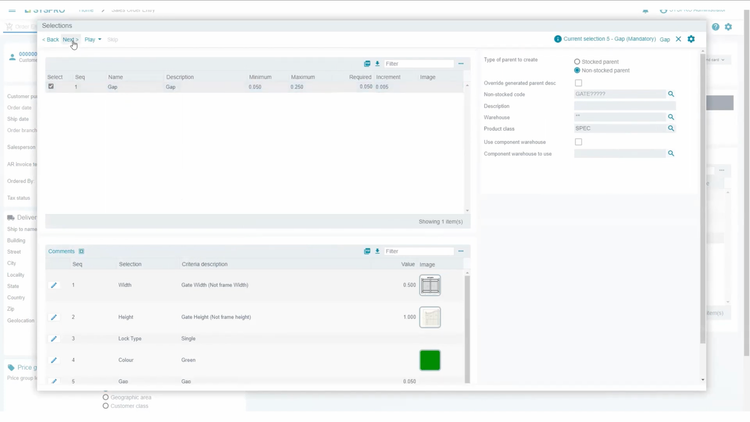This screenshot has width=750, height=422.
Task: Toggle Override generated parent desc checkbox
Action: (x=578, y=83)
